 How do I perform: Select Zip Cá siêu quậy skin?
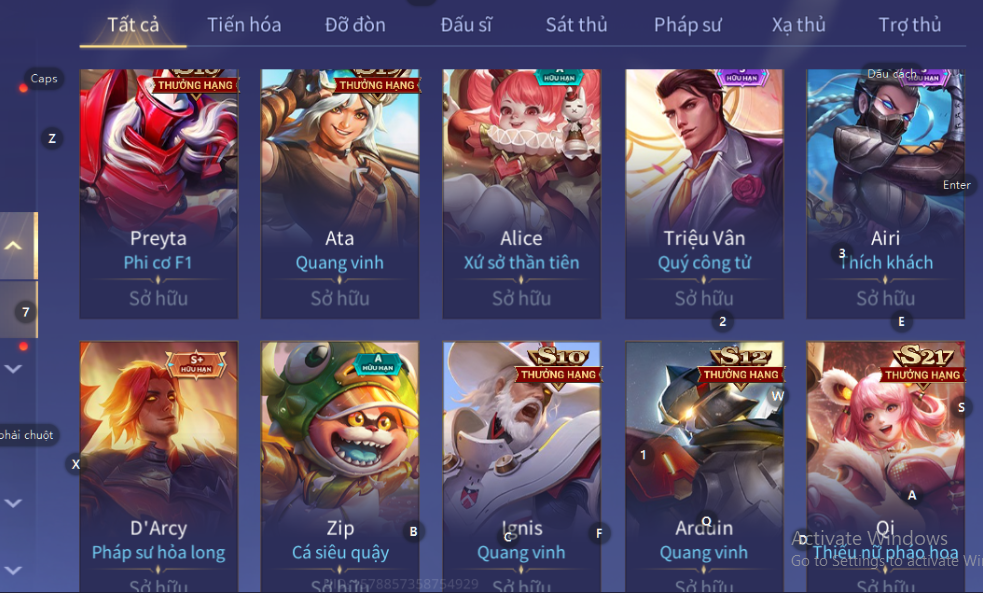click(x=340, y=467)
